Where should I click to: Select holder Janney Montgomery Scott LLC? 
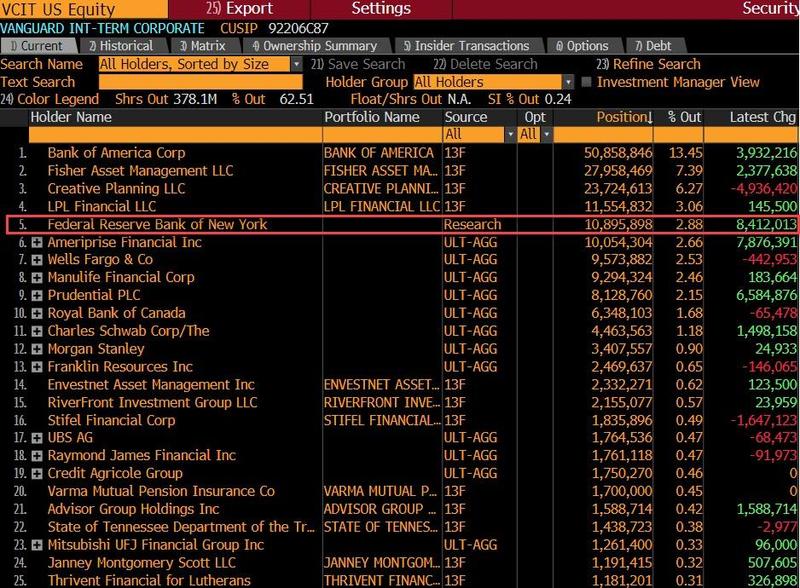coord(142,563)
